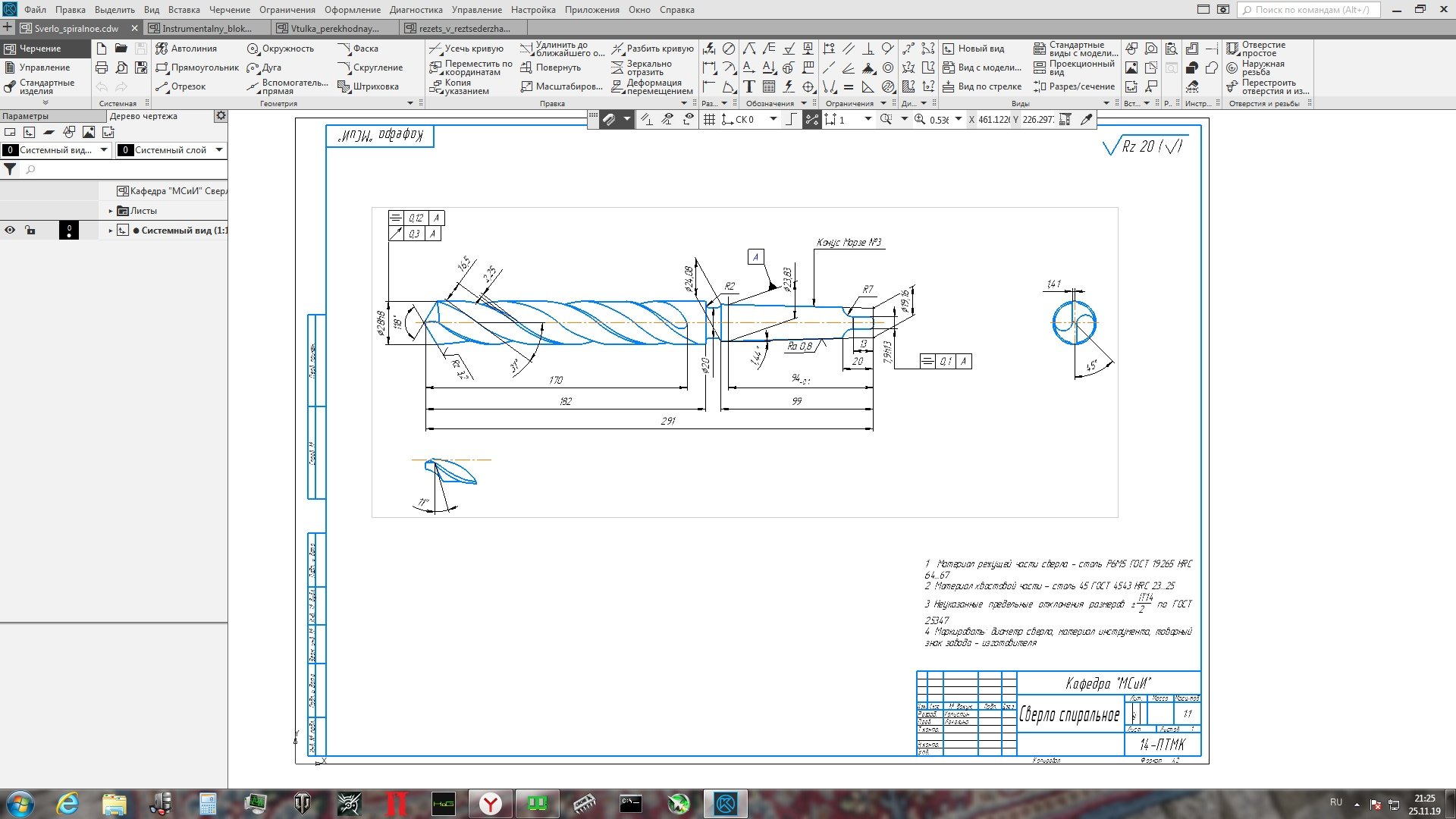Toggle visibility eye of Системный вид
Image resolution: width=1456 pixels, height=819 pixels.
pos(10,231)
